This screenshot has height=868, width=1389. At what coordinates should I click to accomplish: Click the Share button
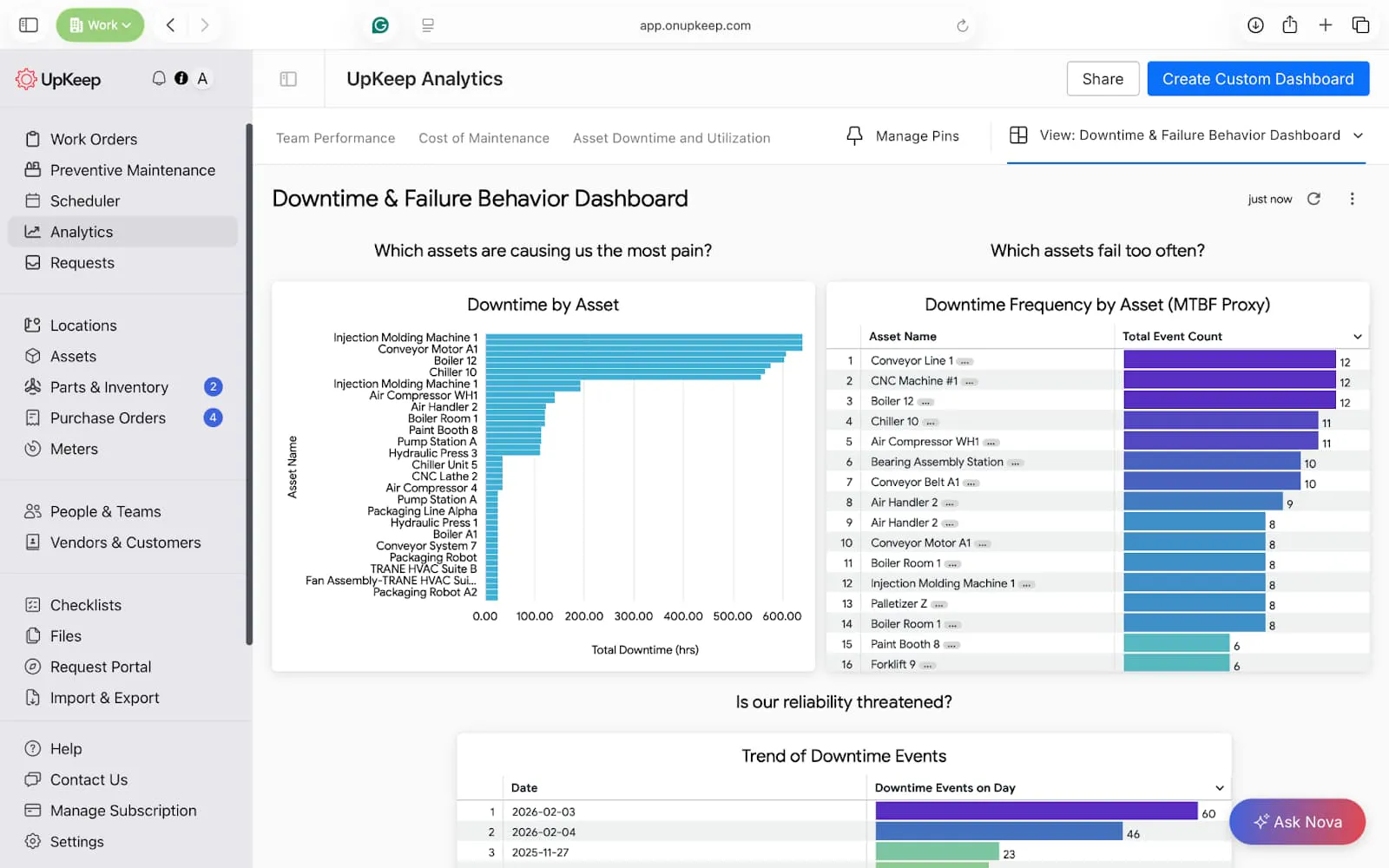1103,79
